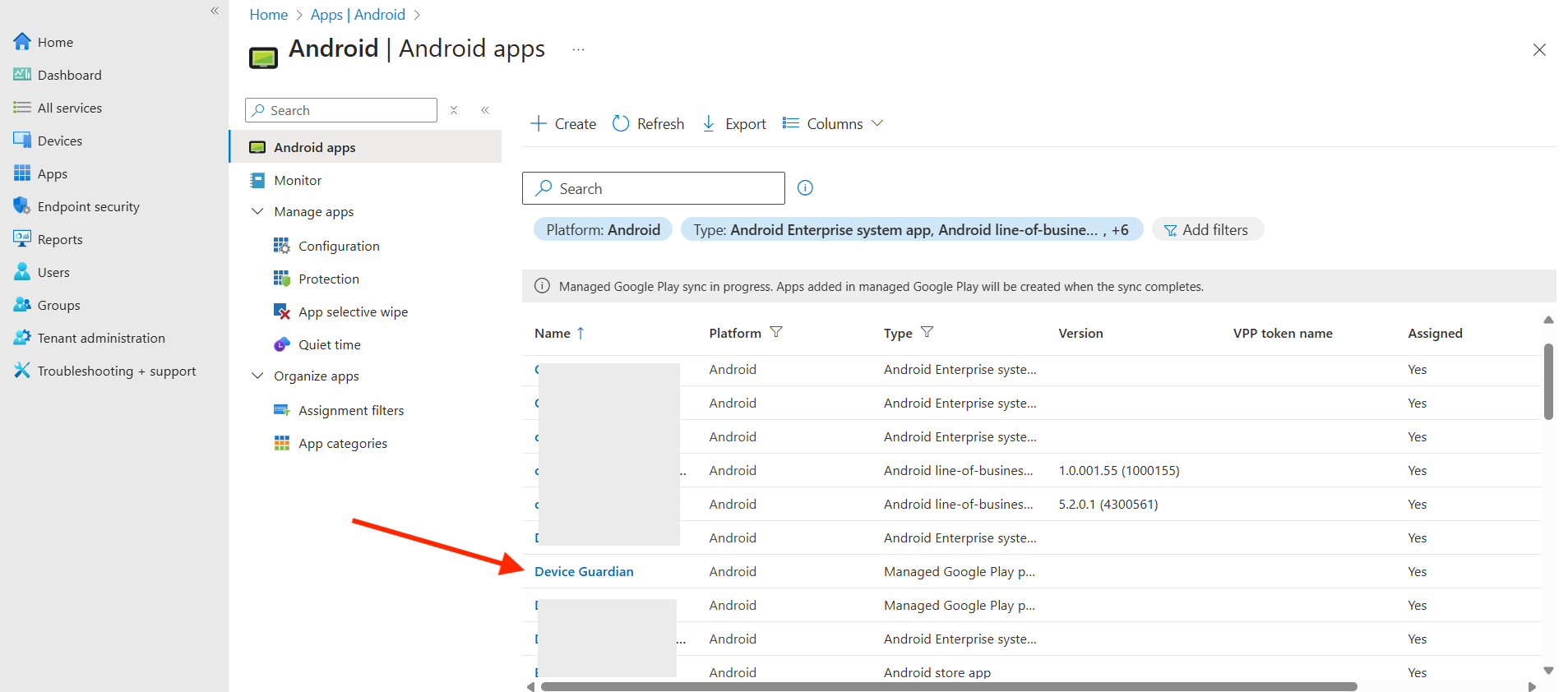Collapse the left navigation sidebar
The height and width of the screenshot is (692, 1568).
[215, 11]
